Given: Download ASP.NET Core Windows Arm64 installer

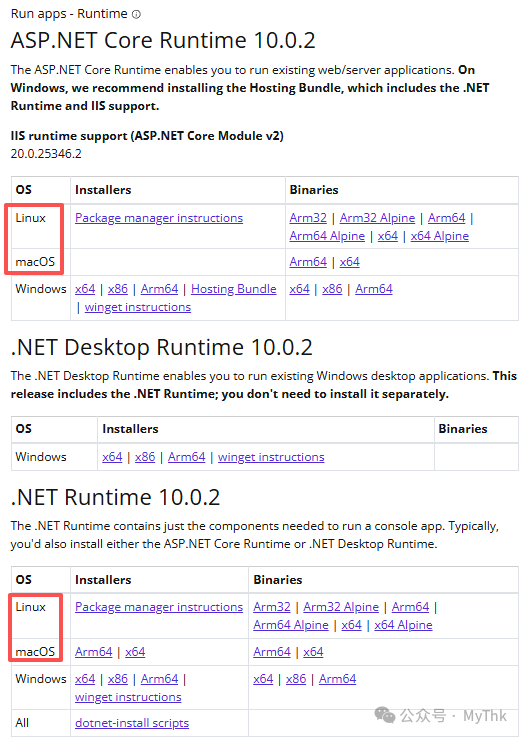Looking at the screenshot, I should [x=159, y=289].
